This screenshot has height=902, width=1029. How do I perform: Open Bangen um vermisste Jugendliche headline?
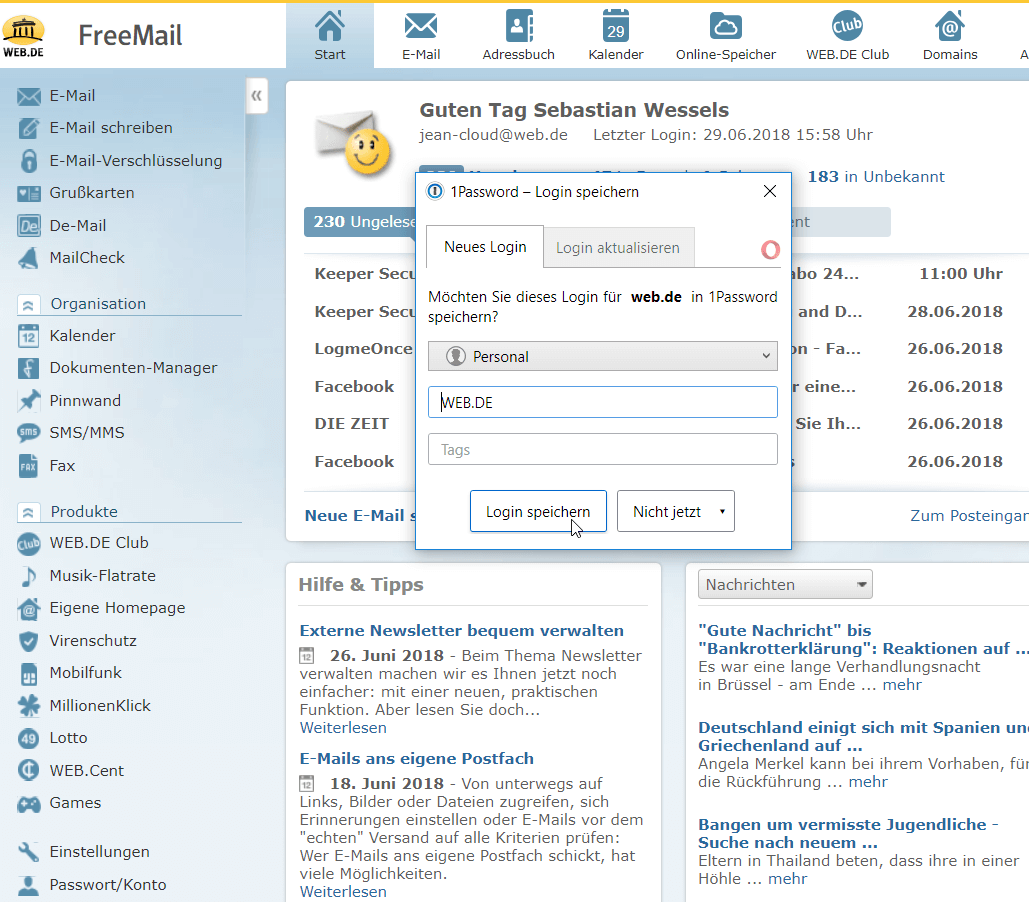[848, 834]
